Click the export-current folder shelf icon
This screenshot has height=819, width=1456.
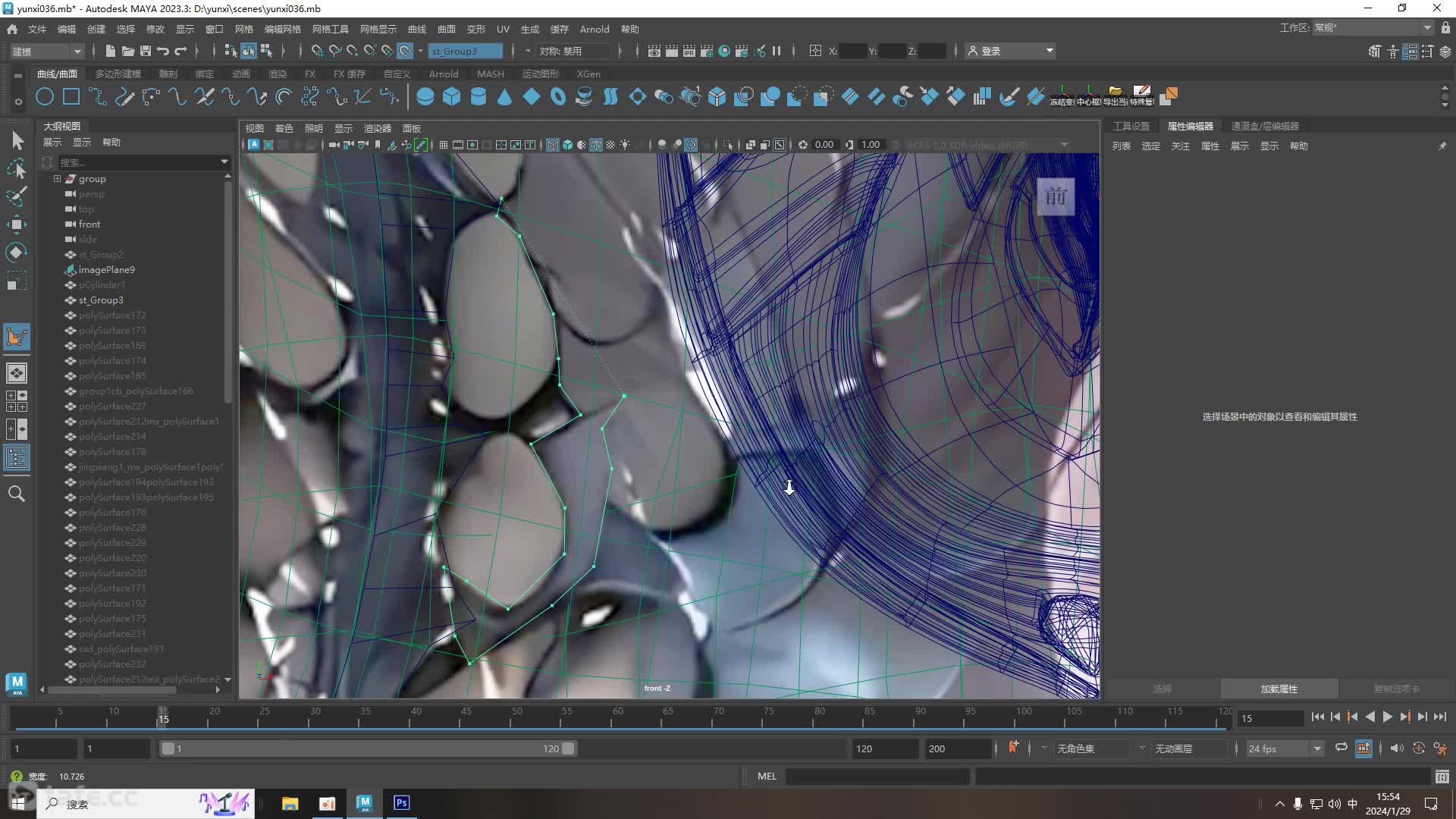point(1115,96)
